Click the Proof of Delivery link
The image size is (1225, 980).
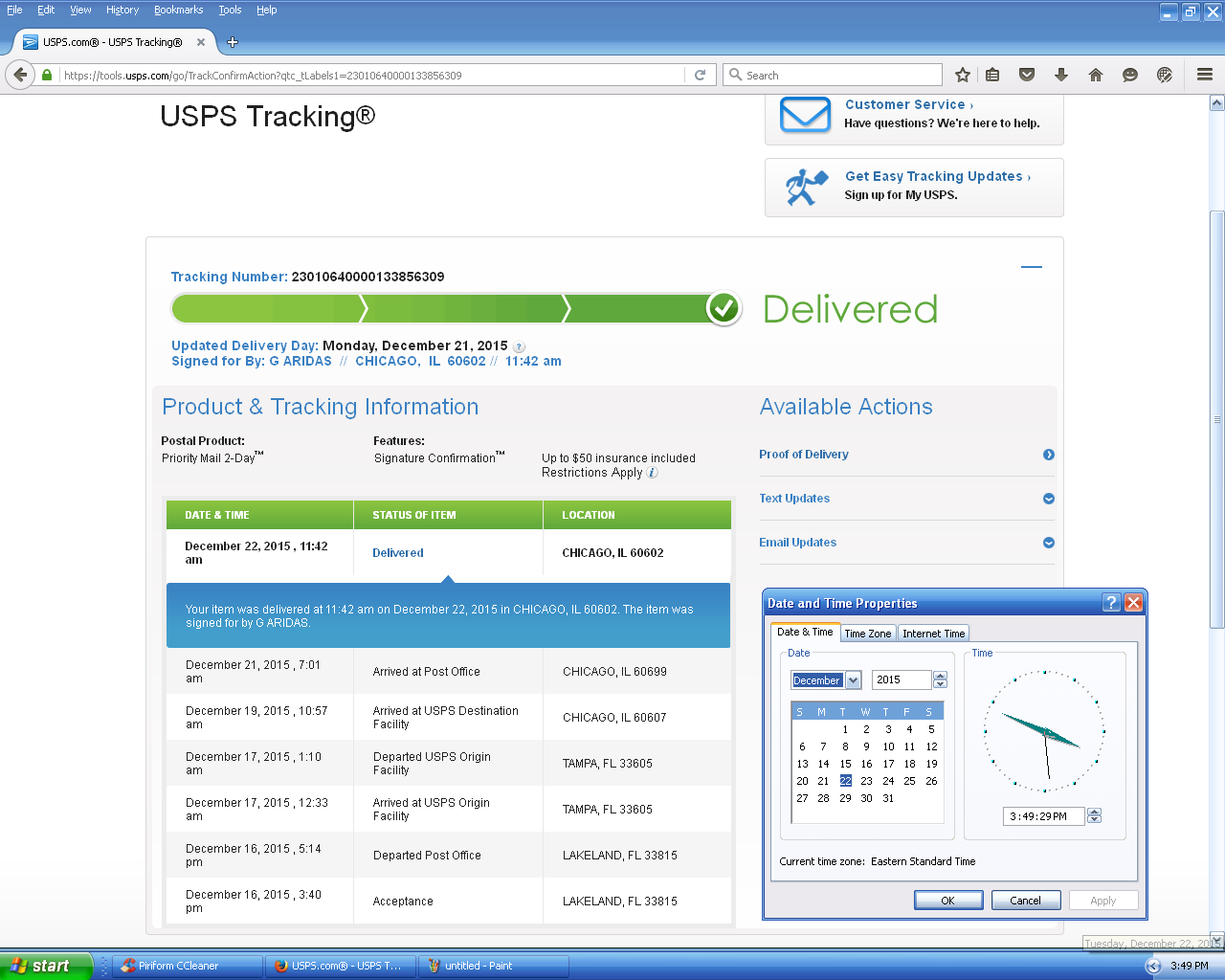[804, 455]
